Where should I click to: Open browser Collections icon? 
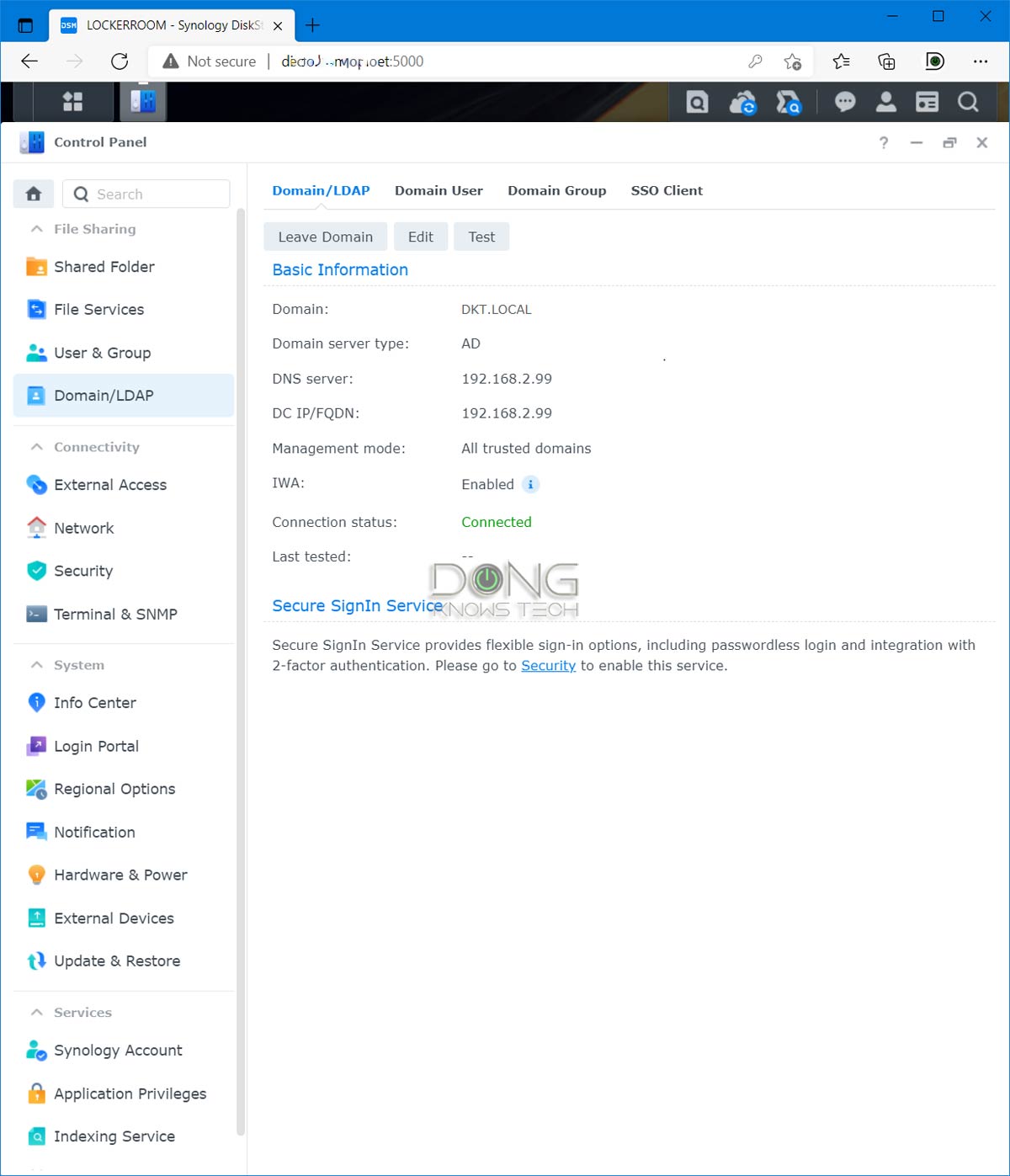click(886, 61)
